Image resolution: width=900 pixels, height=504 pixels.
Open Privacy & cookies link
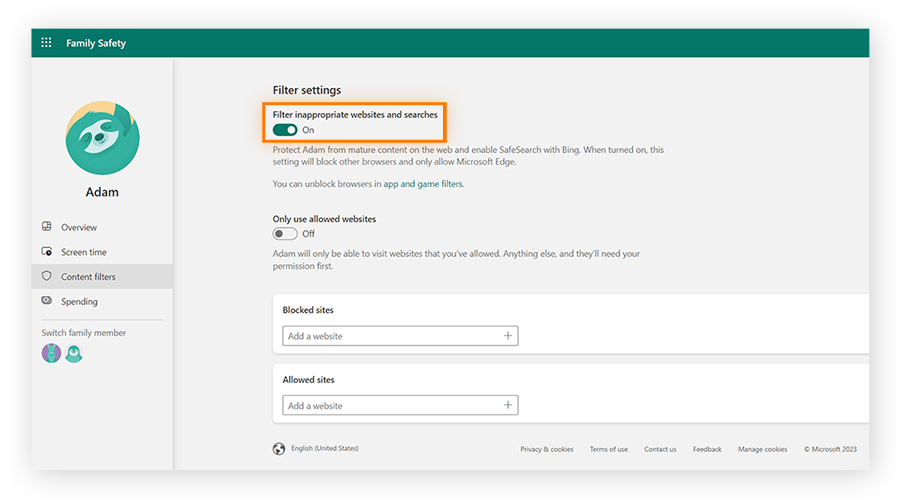pyautogui.click(x=547, y=449)
